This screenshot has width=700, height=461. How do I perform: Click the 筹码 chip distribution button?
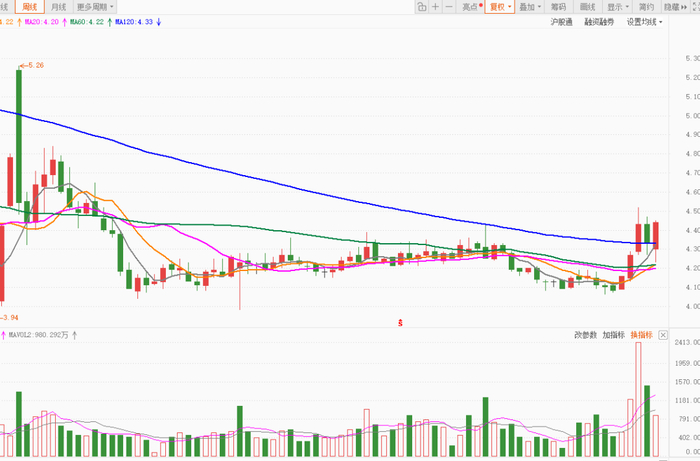click(558, 7)
